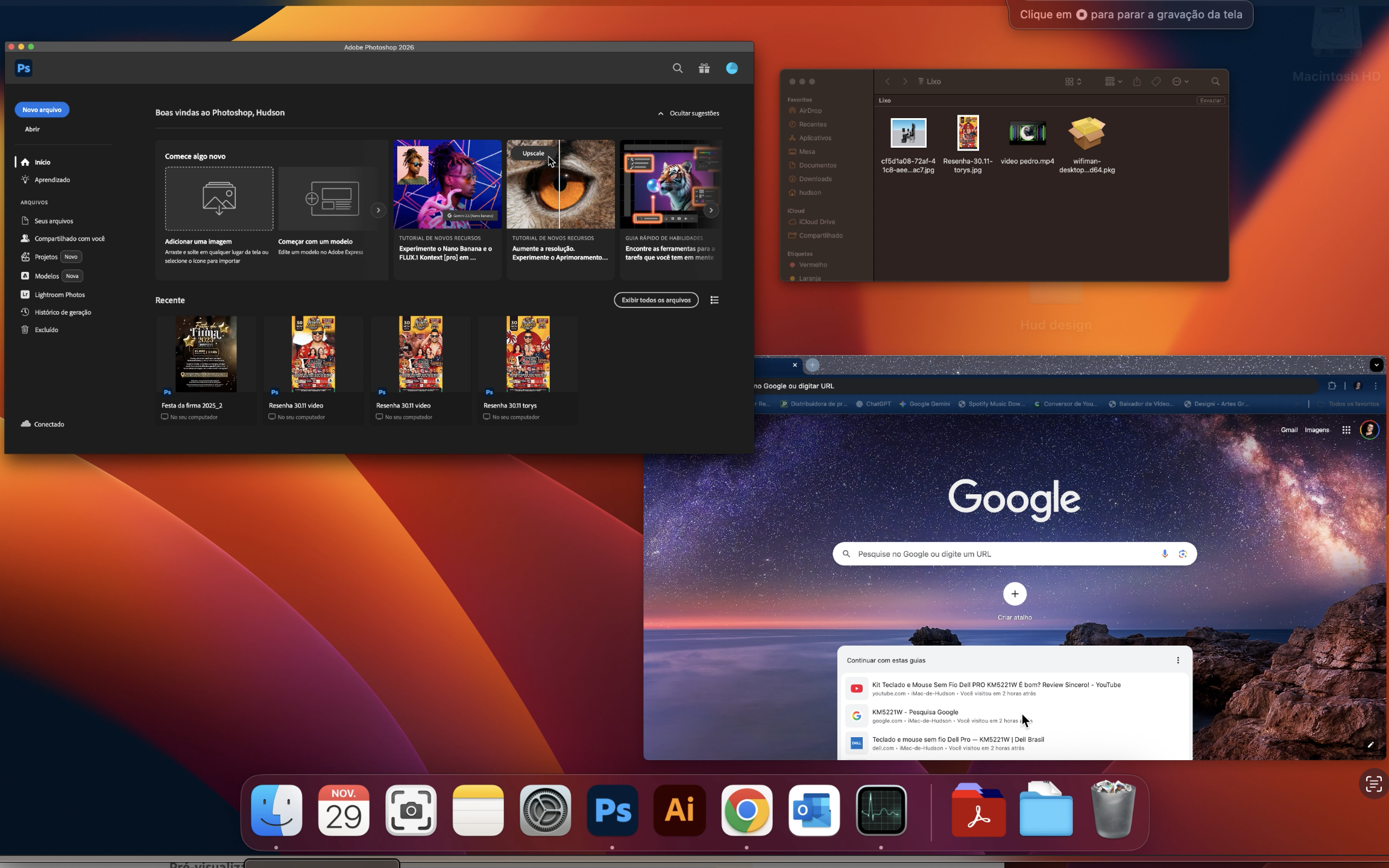Collapse suggestions with Ocultar sugestões
Viewport: 1389px width, 868px height.
[688, 113]
